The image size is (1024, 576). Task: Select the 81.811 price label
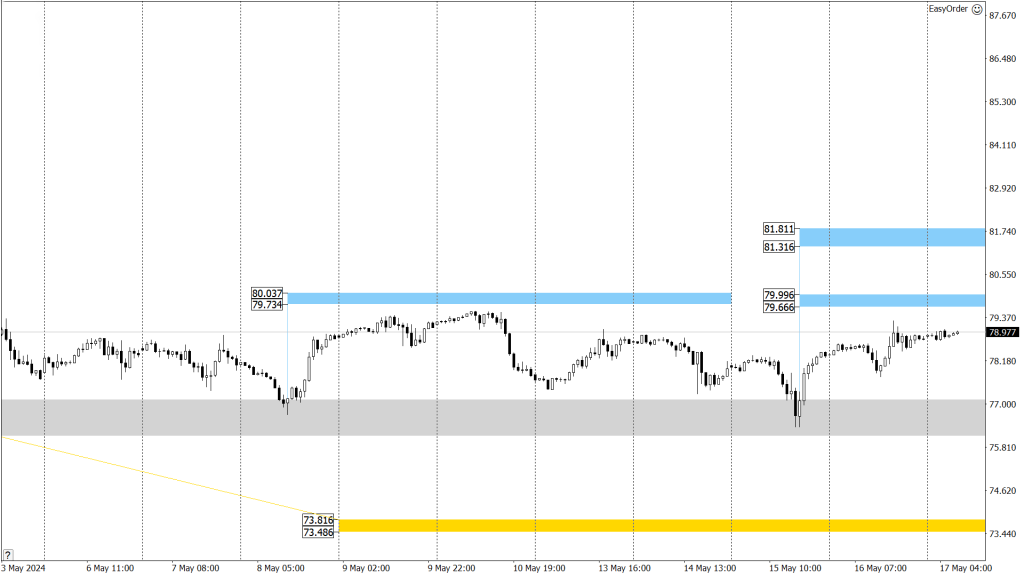tap(779, 229)
